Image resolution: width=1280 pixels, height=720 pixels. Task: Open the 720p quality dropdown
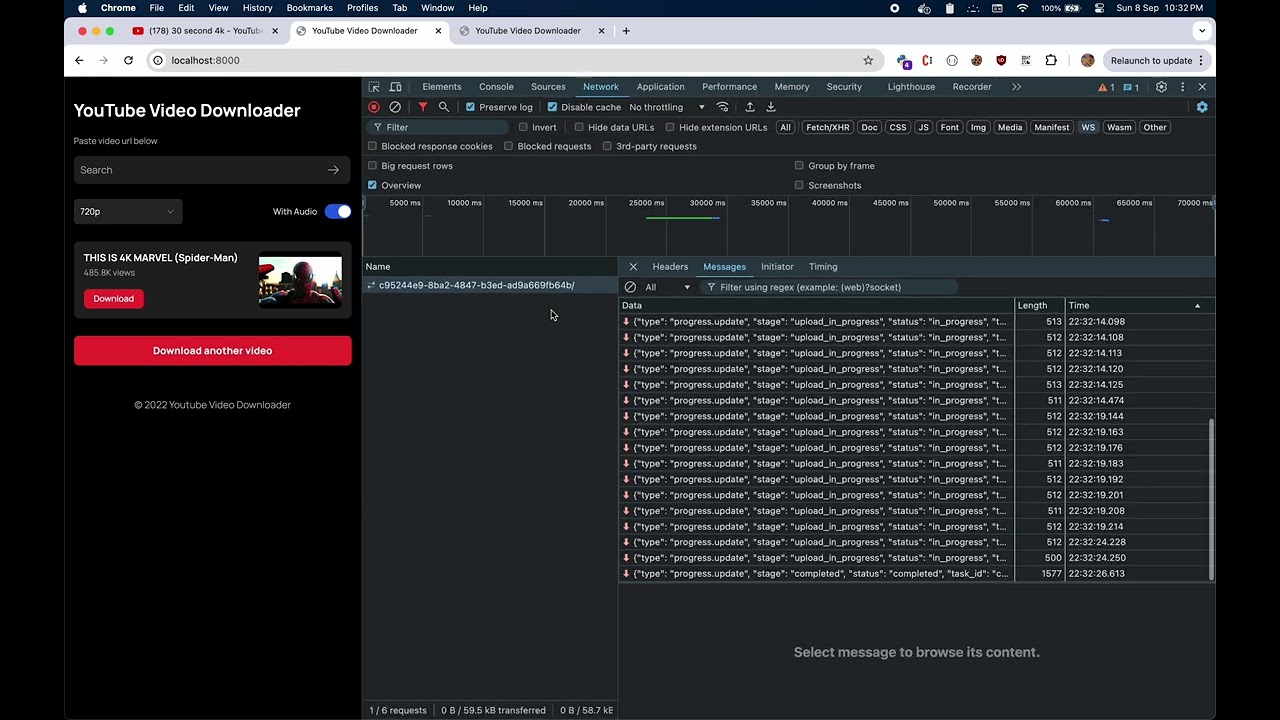pyautogui.click(x=127, y=211)
